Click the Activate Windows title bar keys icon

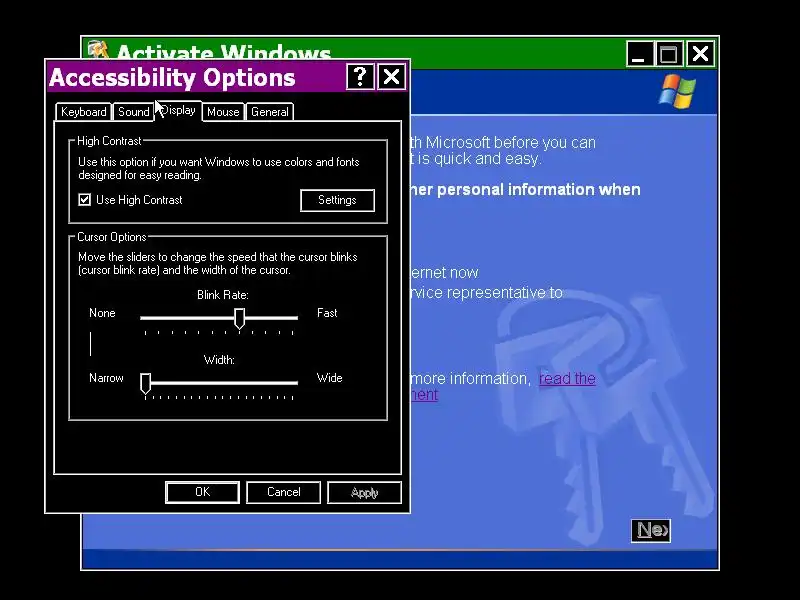(98, 49)
